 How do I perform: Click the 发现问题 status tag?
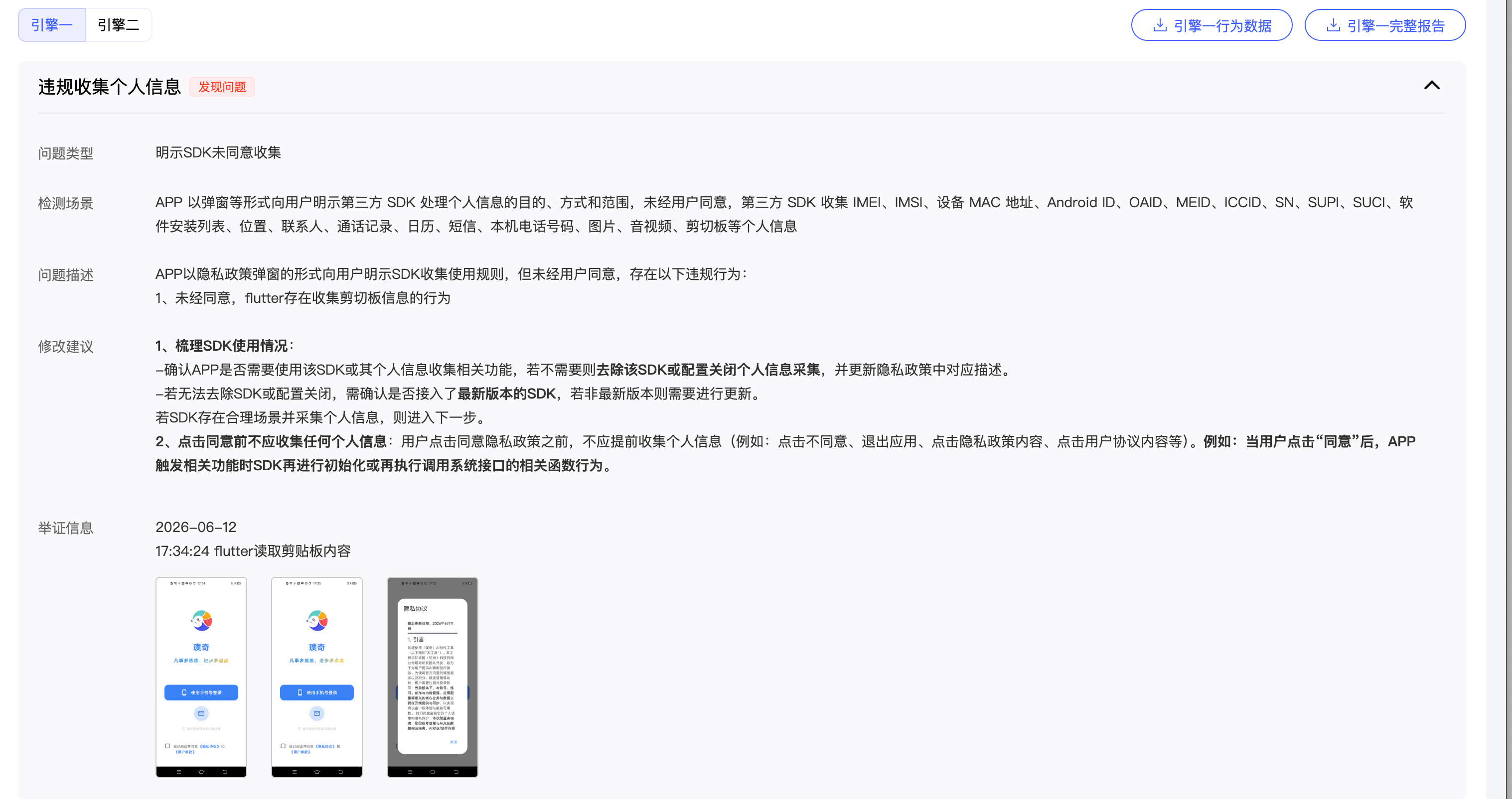[222, 87]
